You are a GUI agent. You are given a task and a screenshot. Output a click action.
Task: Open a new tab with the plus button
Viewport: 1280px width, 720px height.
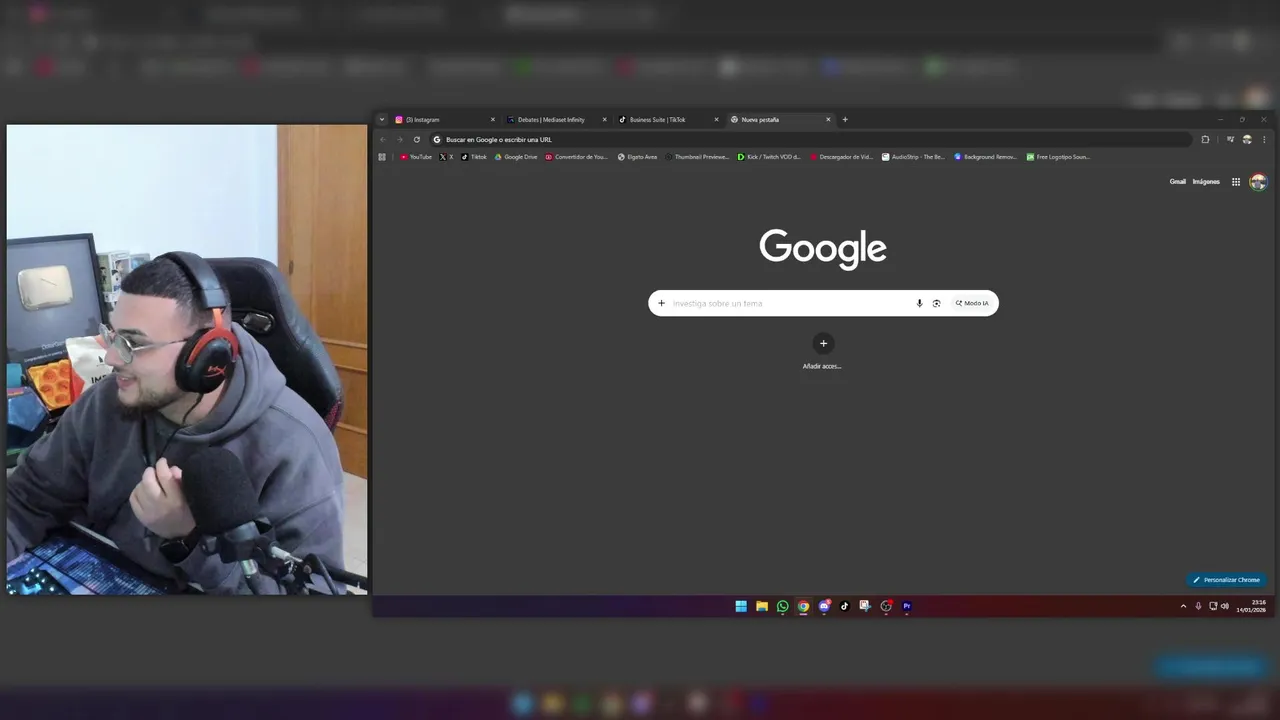pyautogui.click(x=845, y=119)
